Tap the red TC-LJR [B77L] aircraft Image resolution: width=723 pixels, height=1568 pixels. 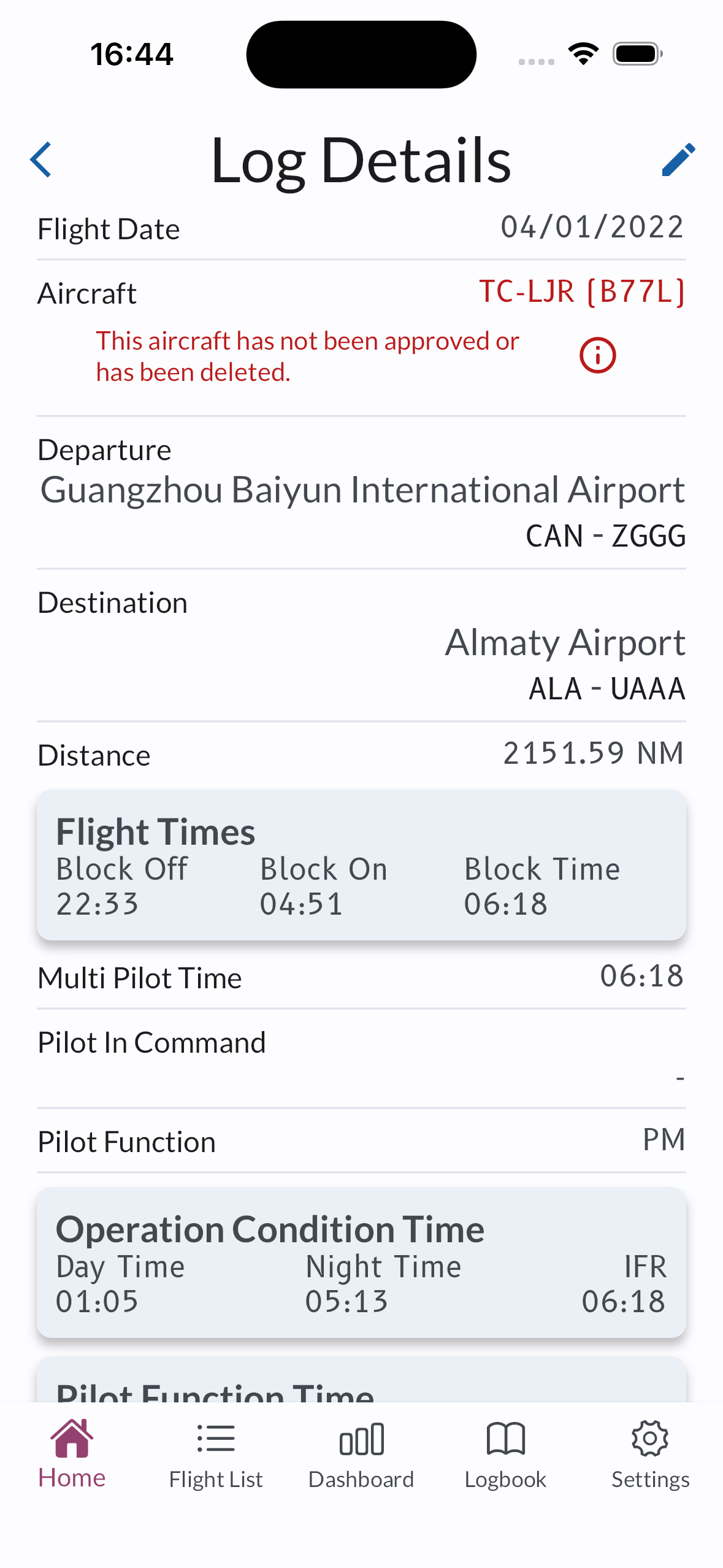coord(581,291)
